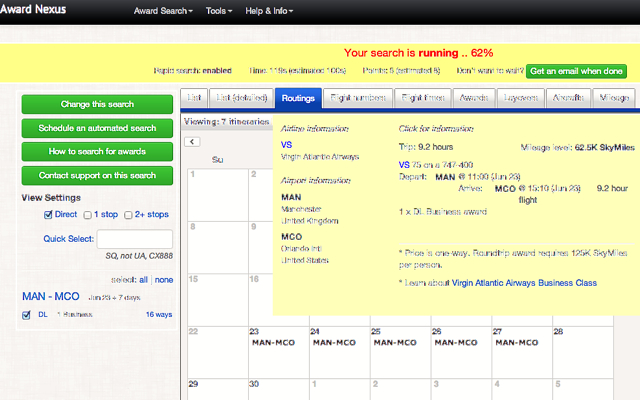Click the search running 62% status text
This screenshot has width=640, height=400.
tap(418, 53)
